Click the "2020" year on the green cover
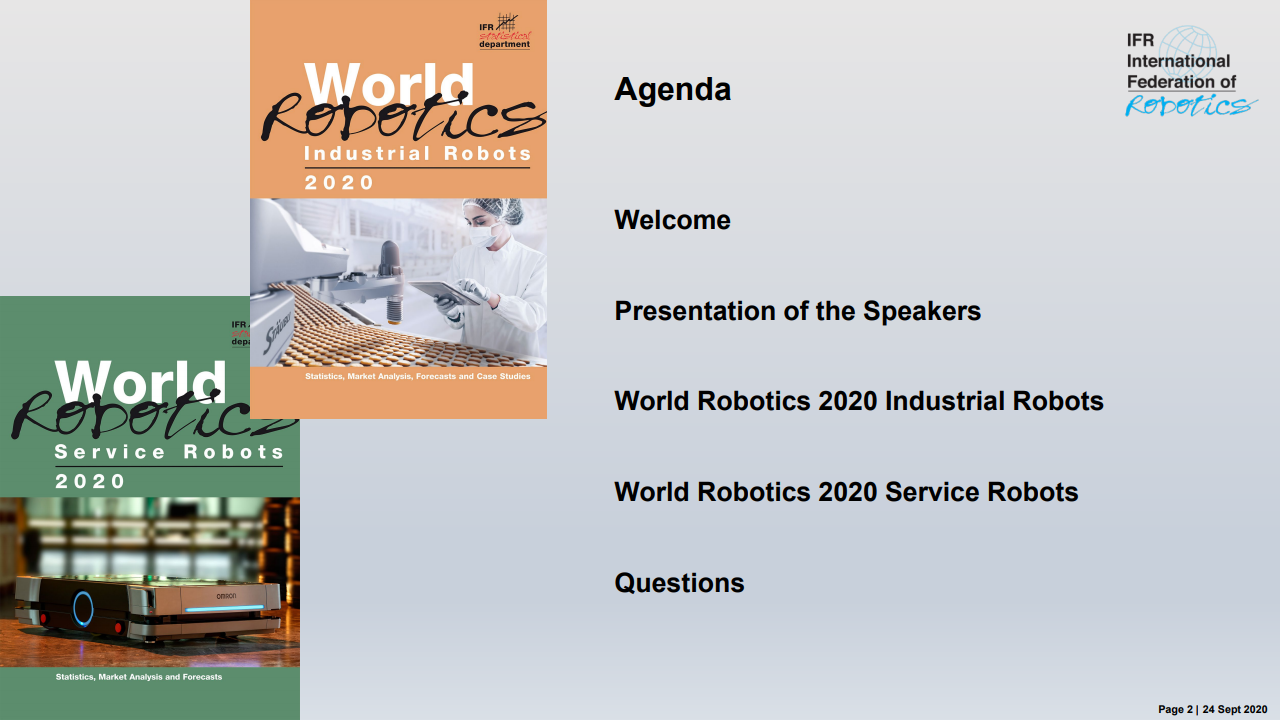Screen dimensions: 1280x720 tap(91, 482)
